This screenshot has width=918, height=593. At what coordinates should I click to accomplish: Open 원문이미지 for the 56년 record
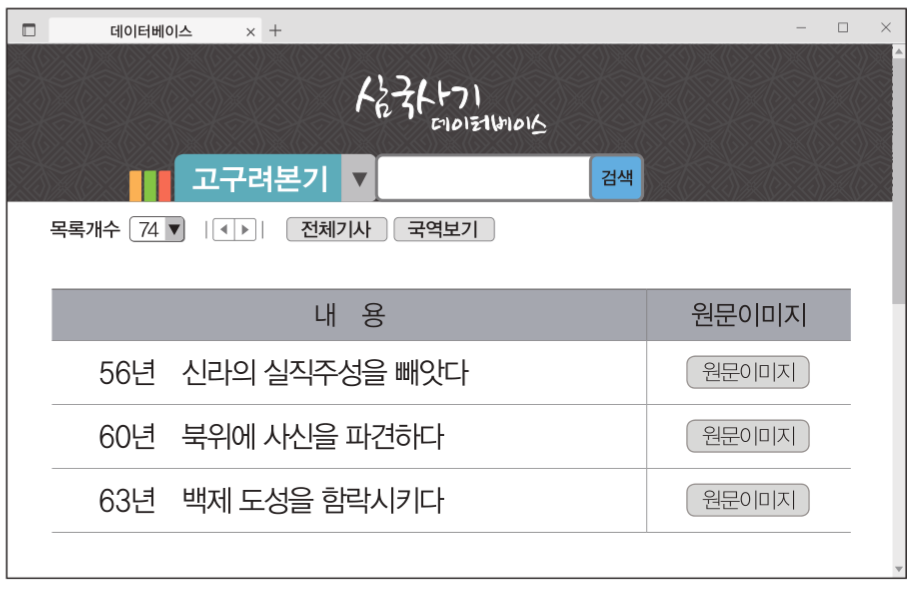pyautogui.click(x=747, y=372)
